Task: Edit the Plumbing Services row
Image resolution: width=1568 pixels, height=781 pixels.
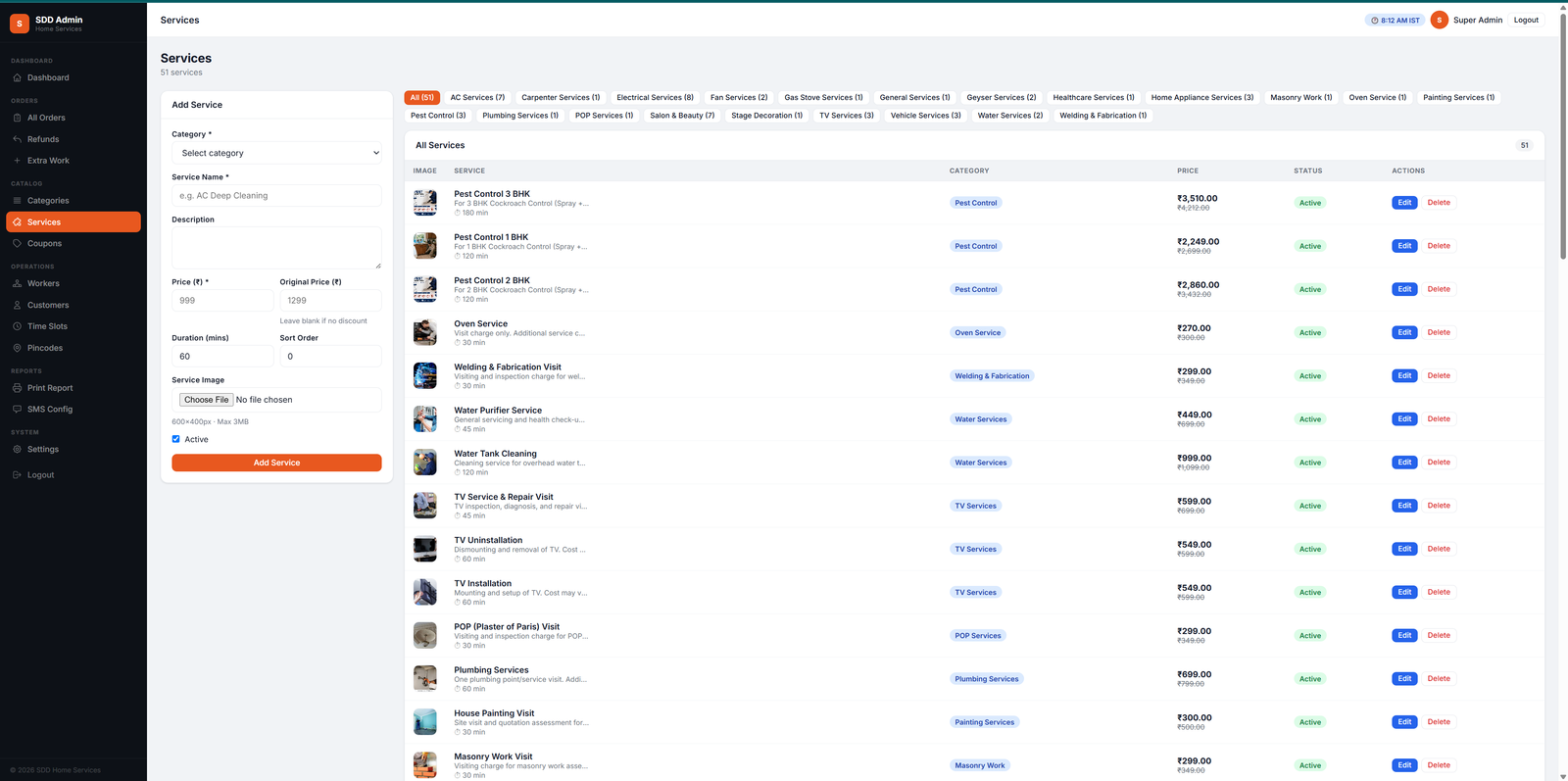Action: 1404,679
